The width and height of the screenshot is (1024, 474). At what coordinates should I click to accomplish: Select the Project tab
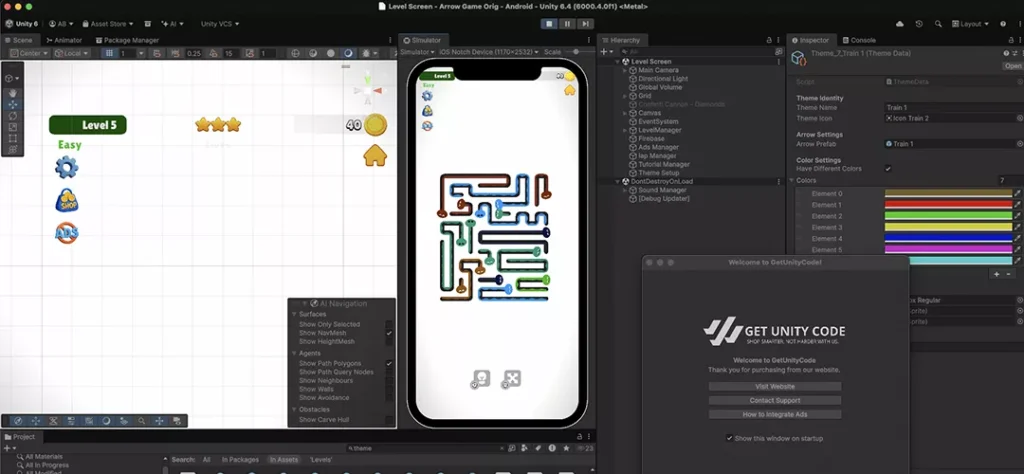pyautogui.click(x=20, y=436)
